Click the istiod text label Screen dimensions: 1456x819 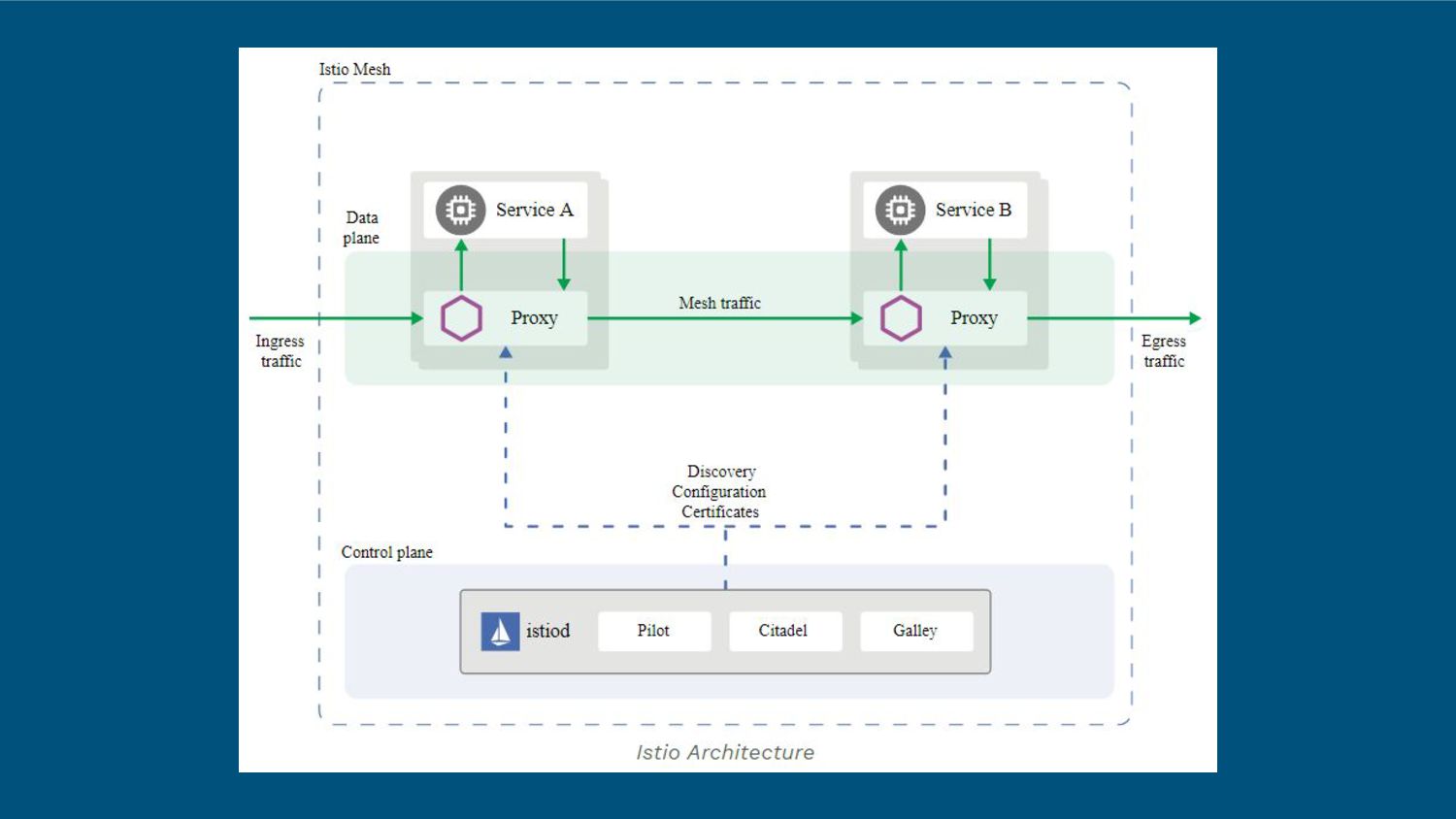547,631
